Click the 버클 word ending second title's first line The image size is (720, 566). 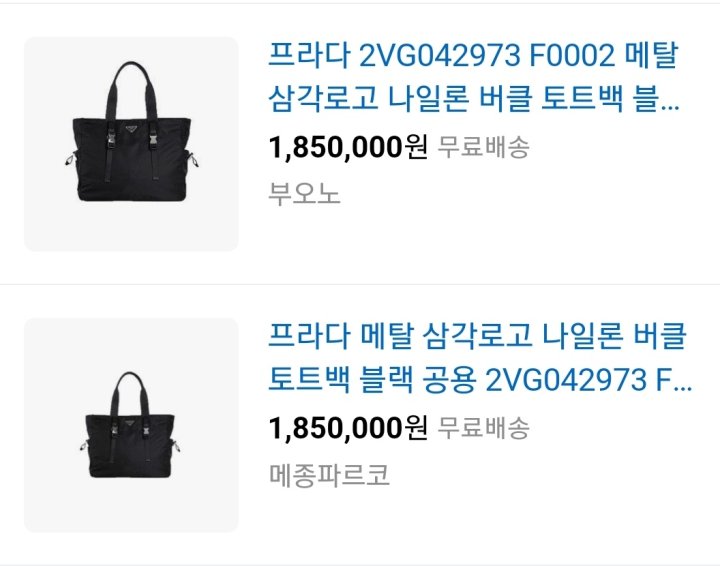[x=660, y=336]
